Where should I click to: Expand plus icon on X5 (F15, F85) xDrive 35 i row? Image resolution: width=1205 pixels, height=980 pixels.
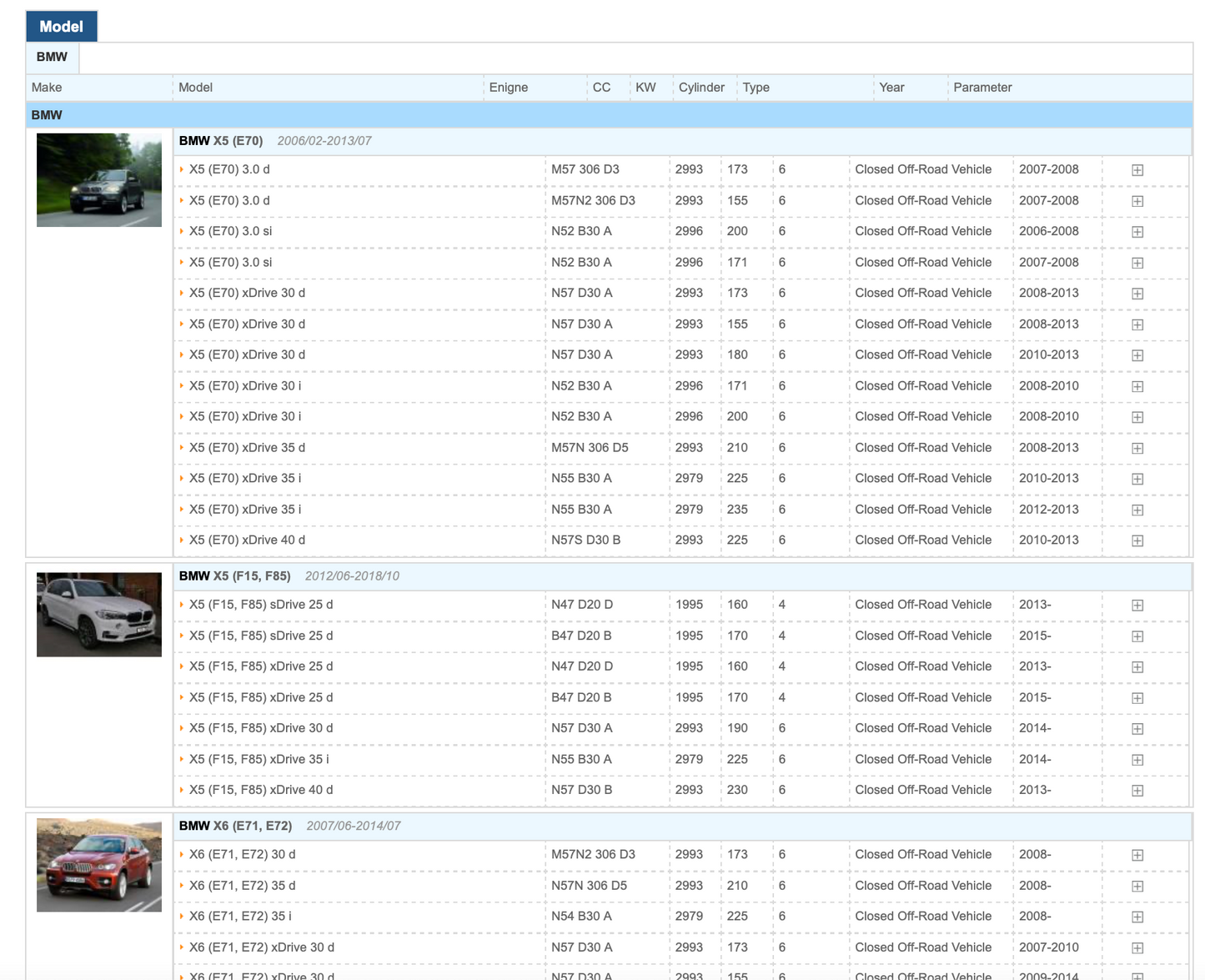coord(1137,760)
